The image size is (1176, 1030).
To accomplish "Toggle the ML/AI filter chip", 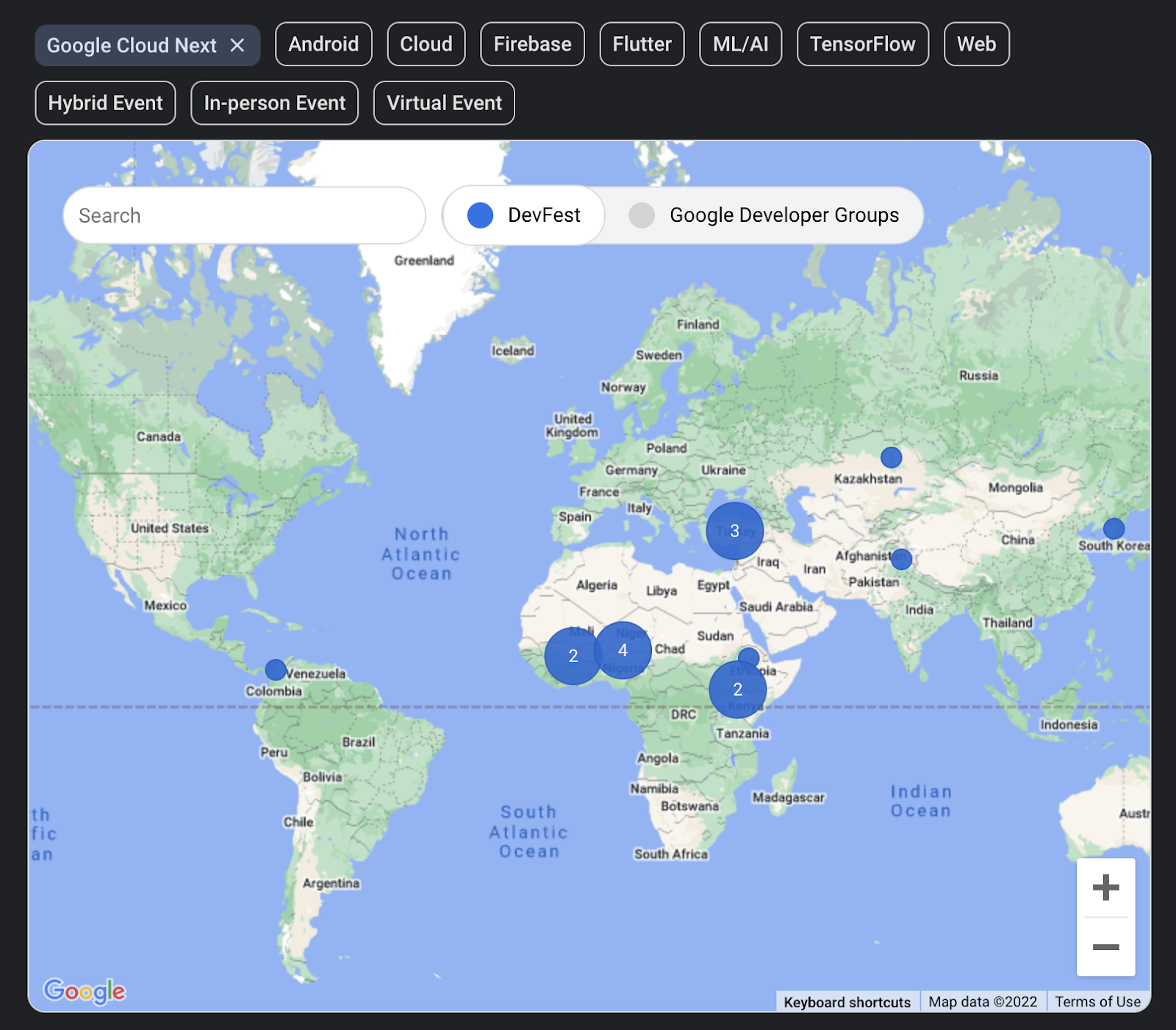I will point(741,44).
